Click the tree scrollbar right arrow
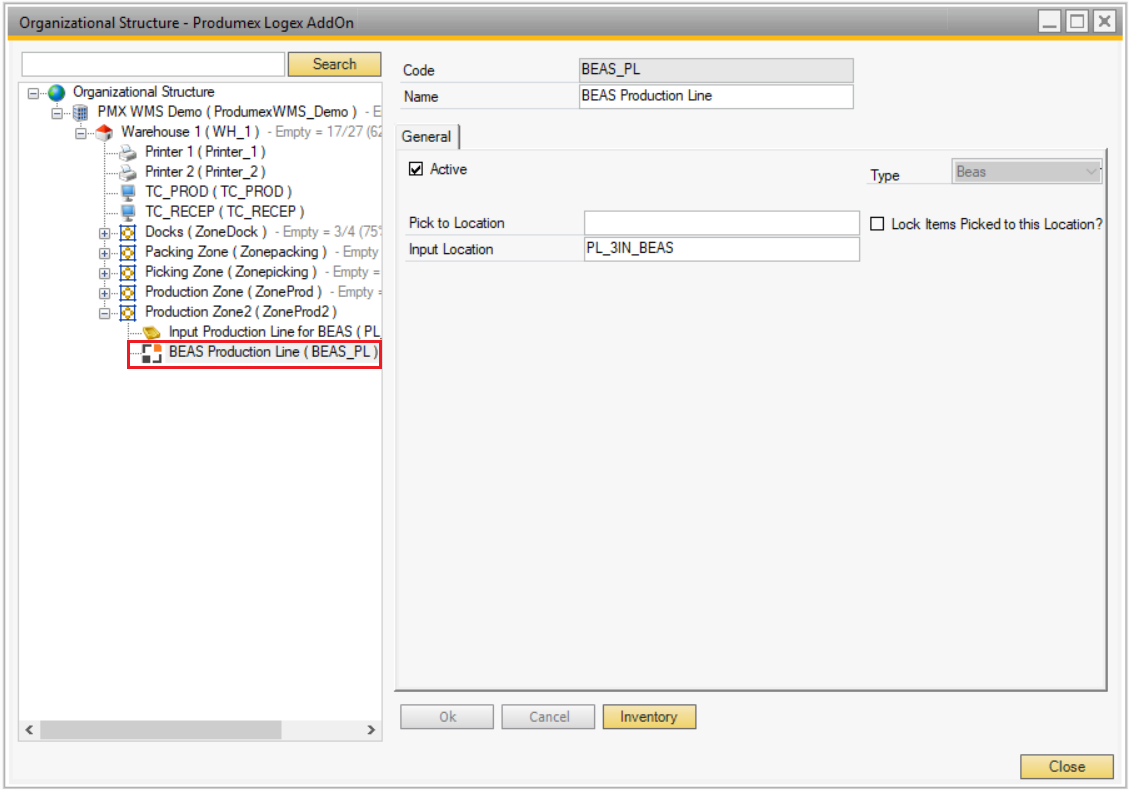 coord(371,730)
